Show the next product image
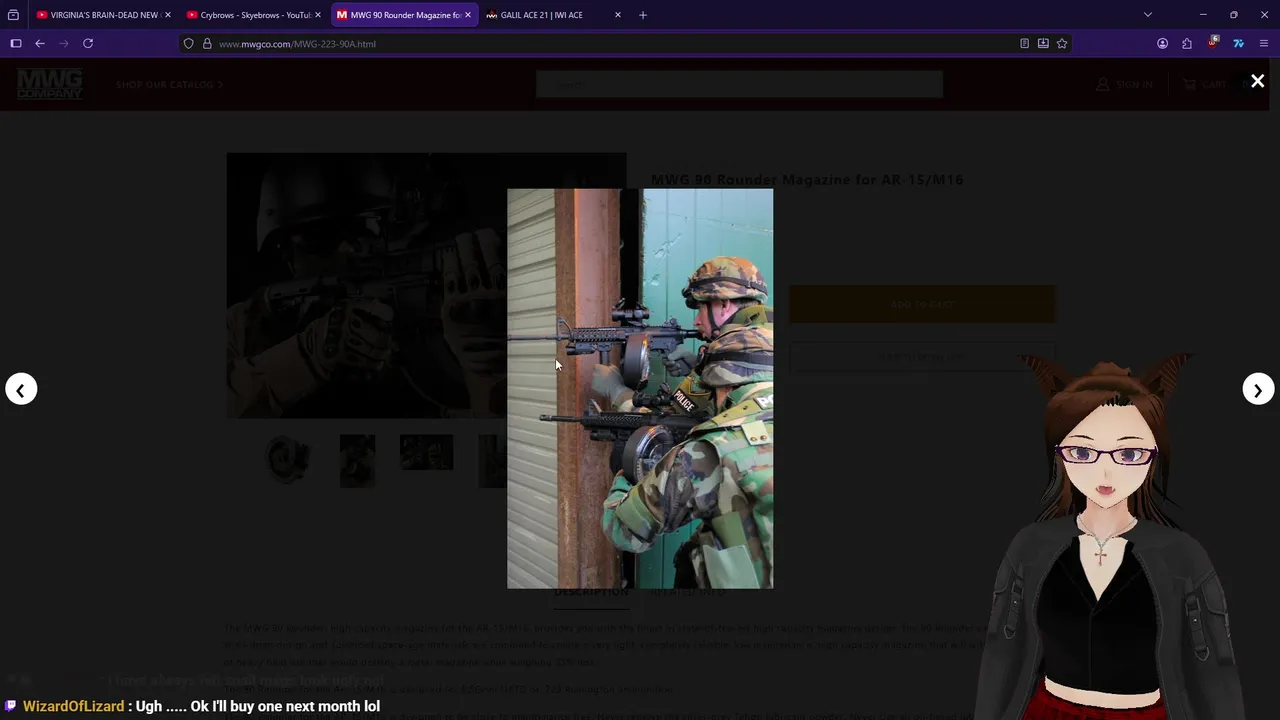Image resolution: width=1280 pixels, height=720 pixels. coord(1258,389)
